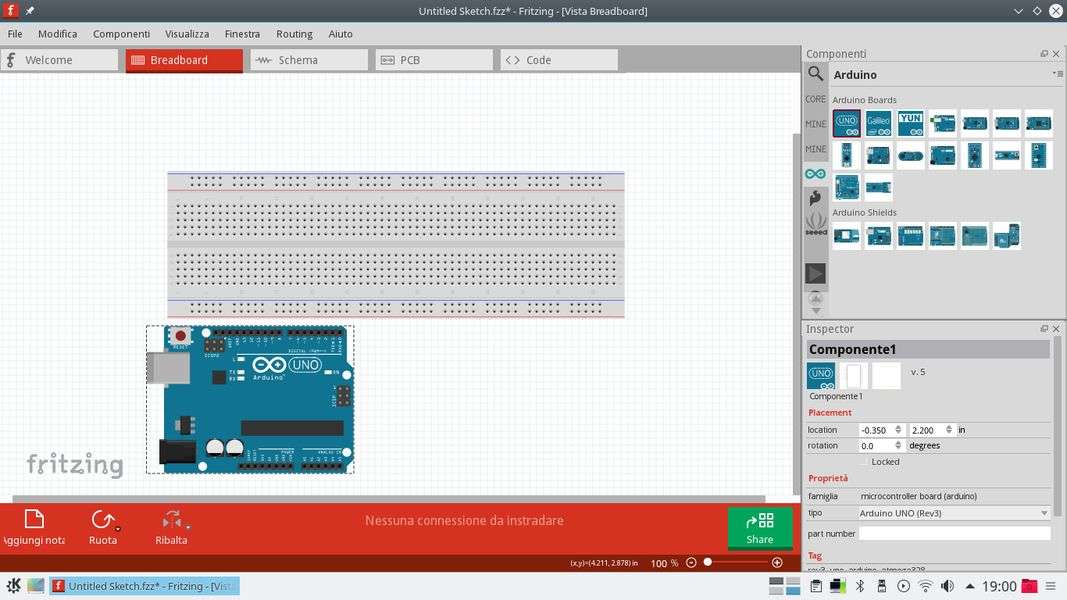Open the tipo Arduino UNO (Rev3) dropdown
This screenshot has width=1067, height=600.
[954, 513]
